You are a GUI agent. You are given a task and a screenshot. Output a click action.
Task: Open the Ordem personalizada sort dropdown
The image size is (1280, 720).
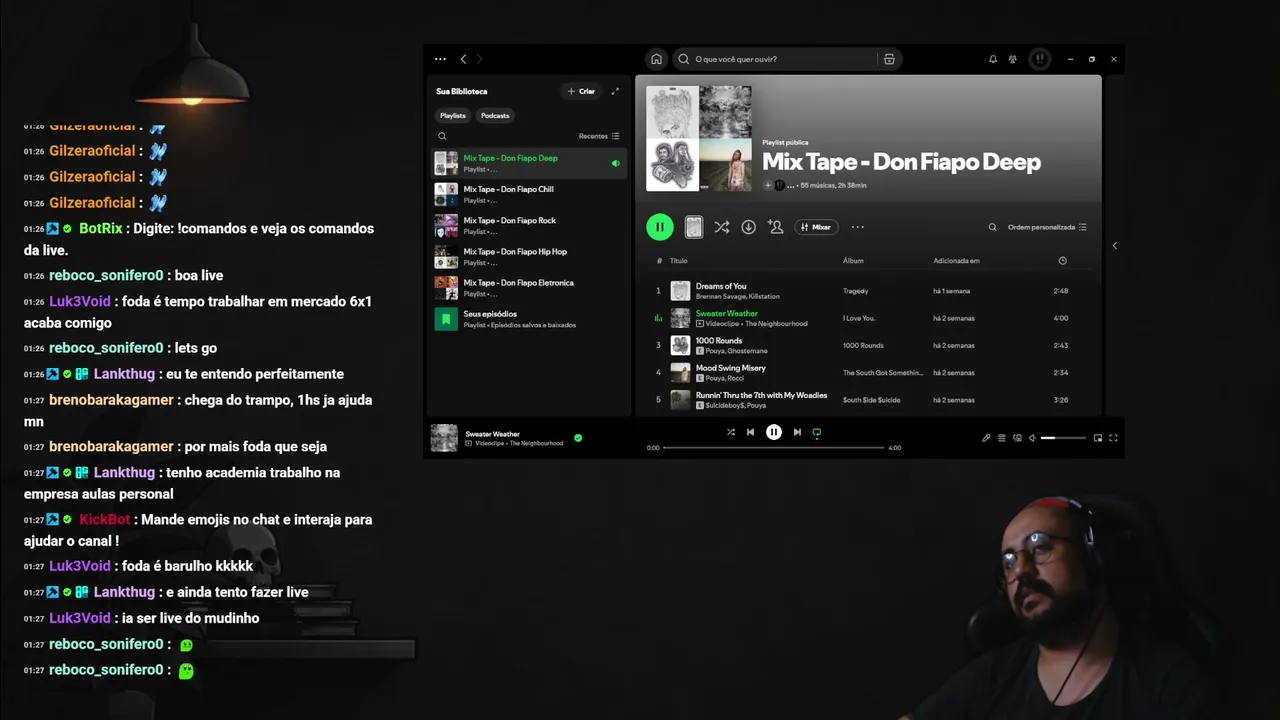click(1047, 227)
